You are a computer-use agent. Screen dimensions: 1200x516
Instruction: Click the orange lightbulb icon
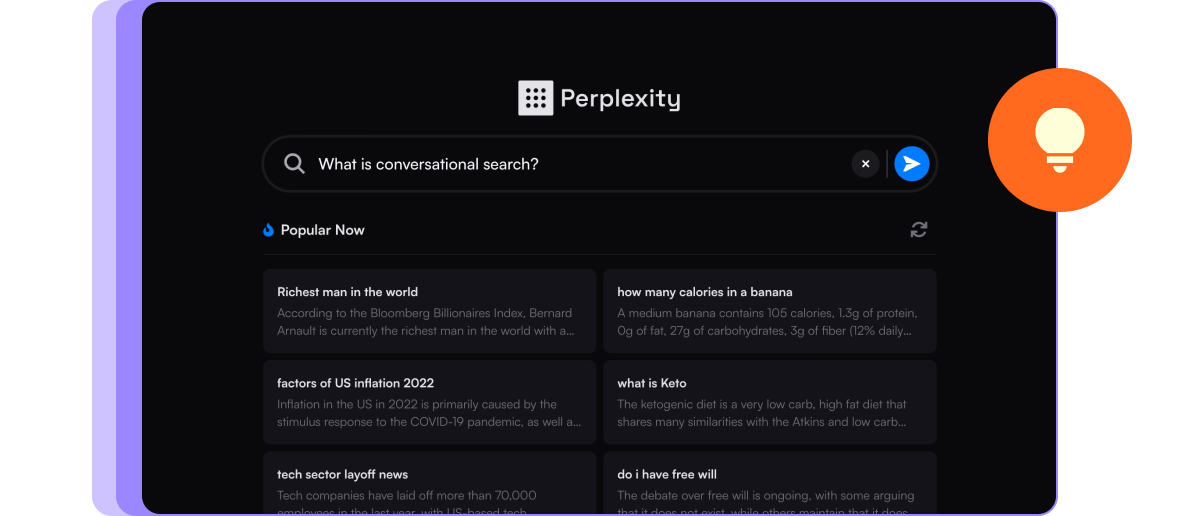tap(1059, 140)
